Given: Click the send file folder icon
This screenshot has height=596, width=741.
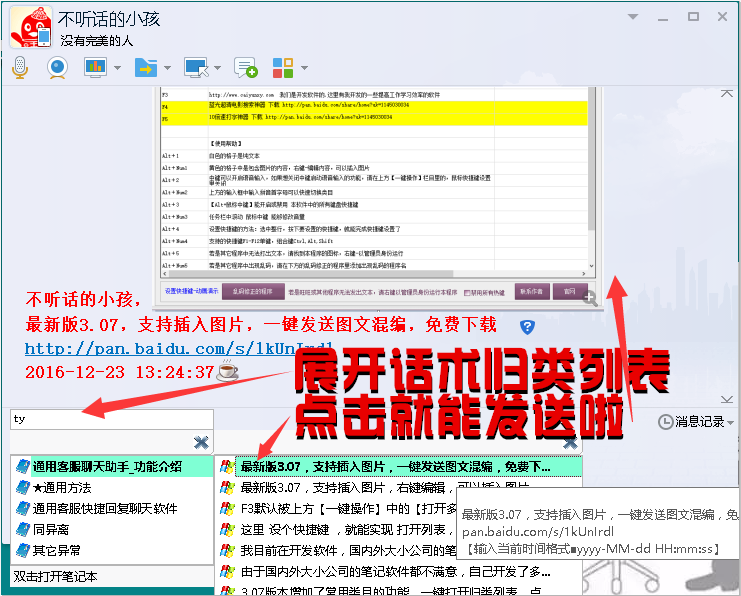Looking at the screenshot, I should coord(146,68).
